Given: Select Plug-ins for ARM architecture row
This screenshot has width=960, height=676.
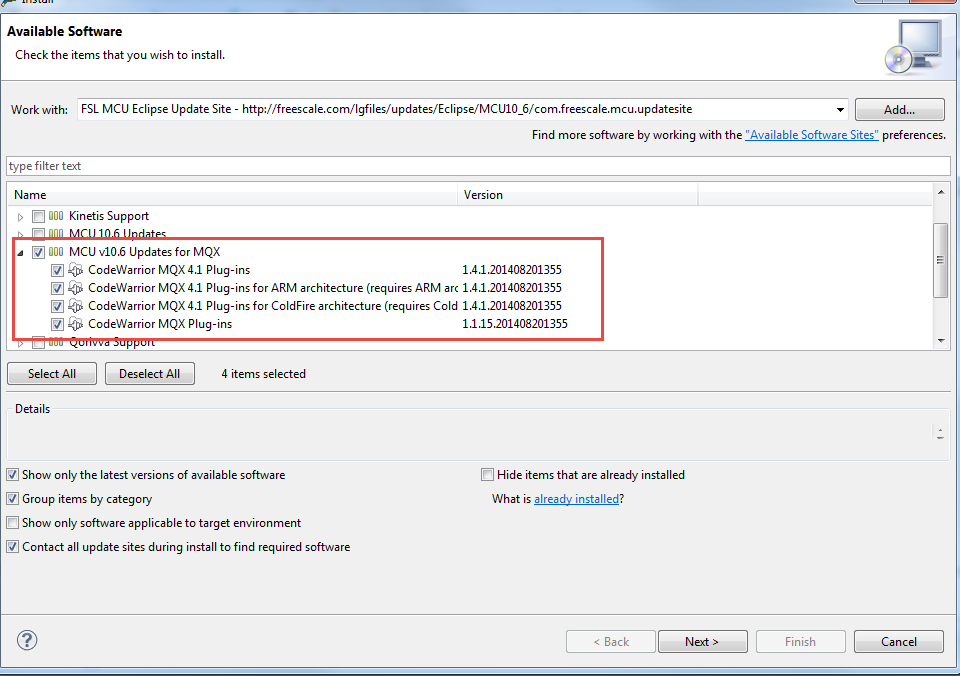Looking at the screenshot, I should pyautogui.click(x=273, y=288).
